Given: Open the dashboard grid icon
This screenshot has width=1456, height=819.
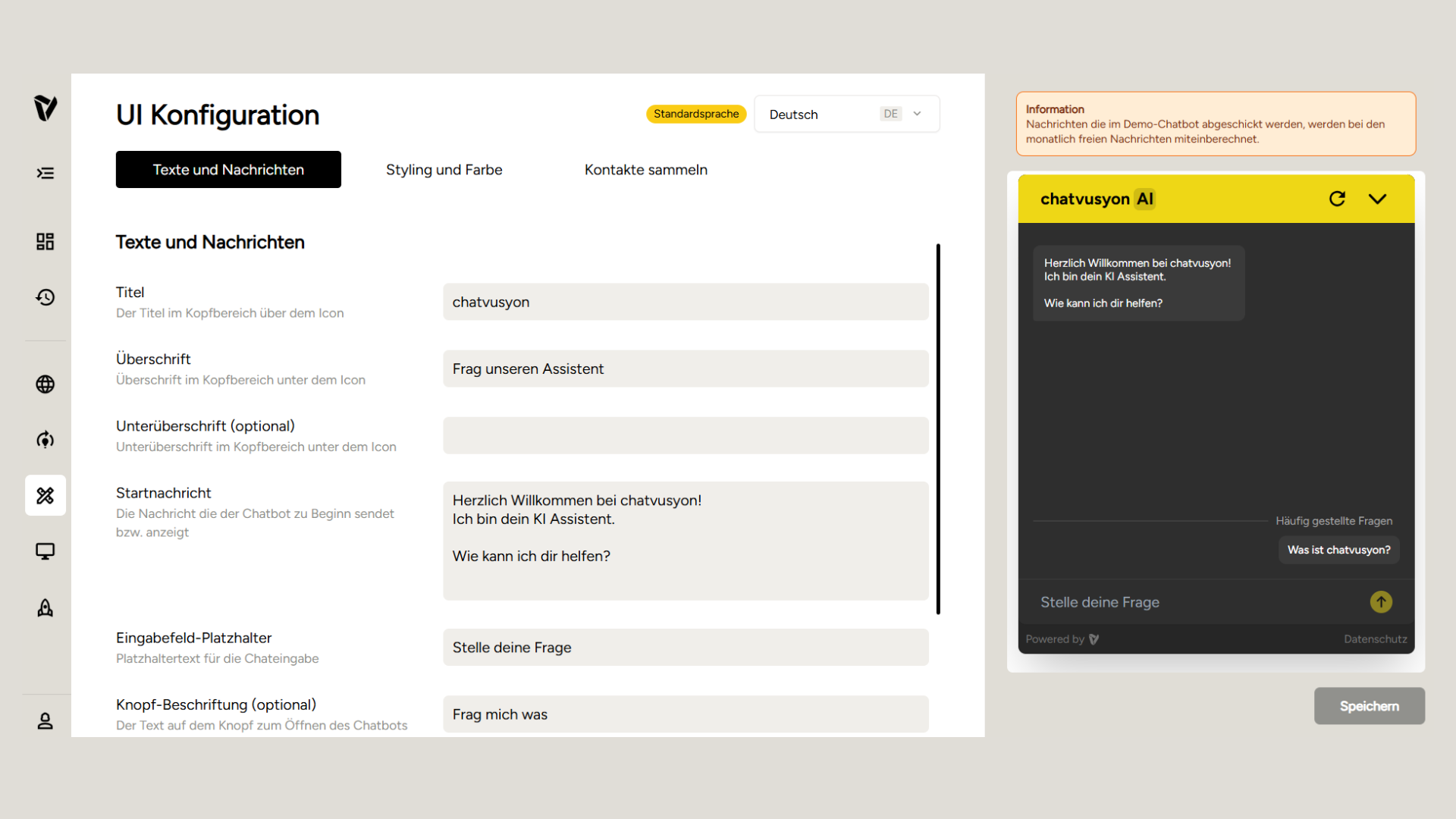Looking at the screenshot, I should (45, 242).
